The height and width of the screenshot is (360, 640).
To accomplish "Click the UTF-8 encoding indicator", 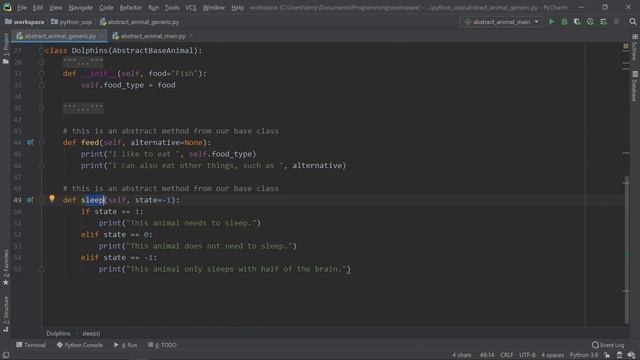I will tap(527, 355).
